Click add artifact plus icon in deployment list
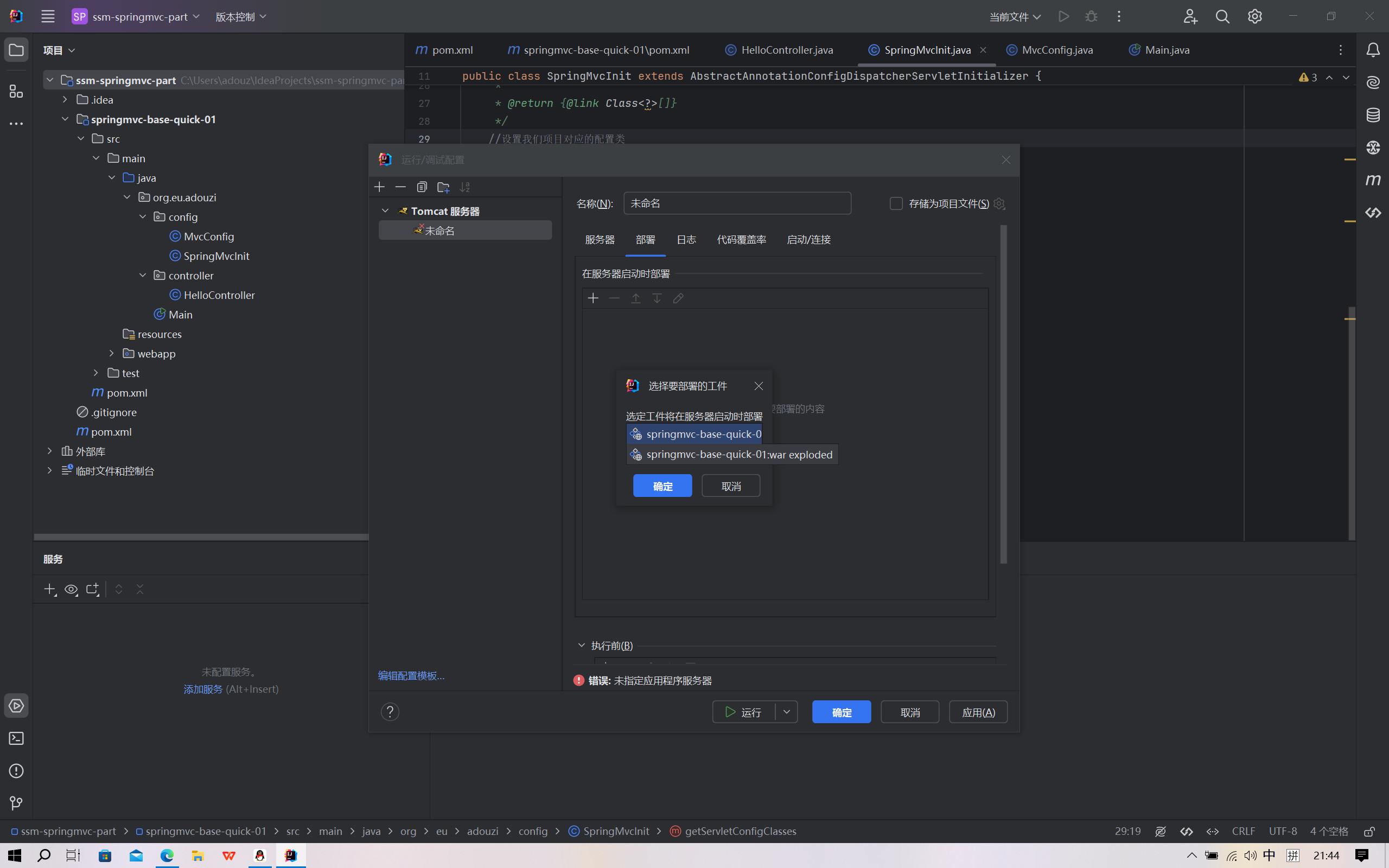Viewport: 1389px width, 868px height. pos(593,298)
